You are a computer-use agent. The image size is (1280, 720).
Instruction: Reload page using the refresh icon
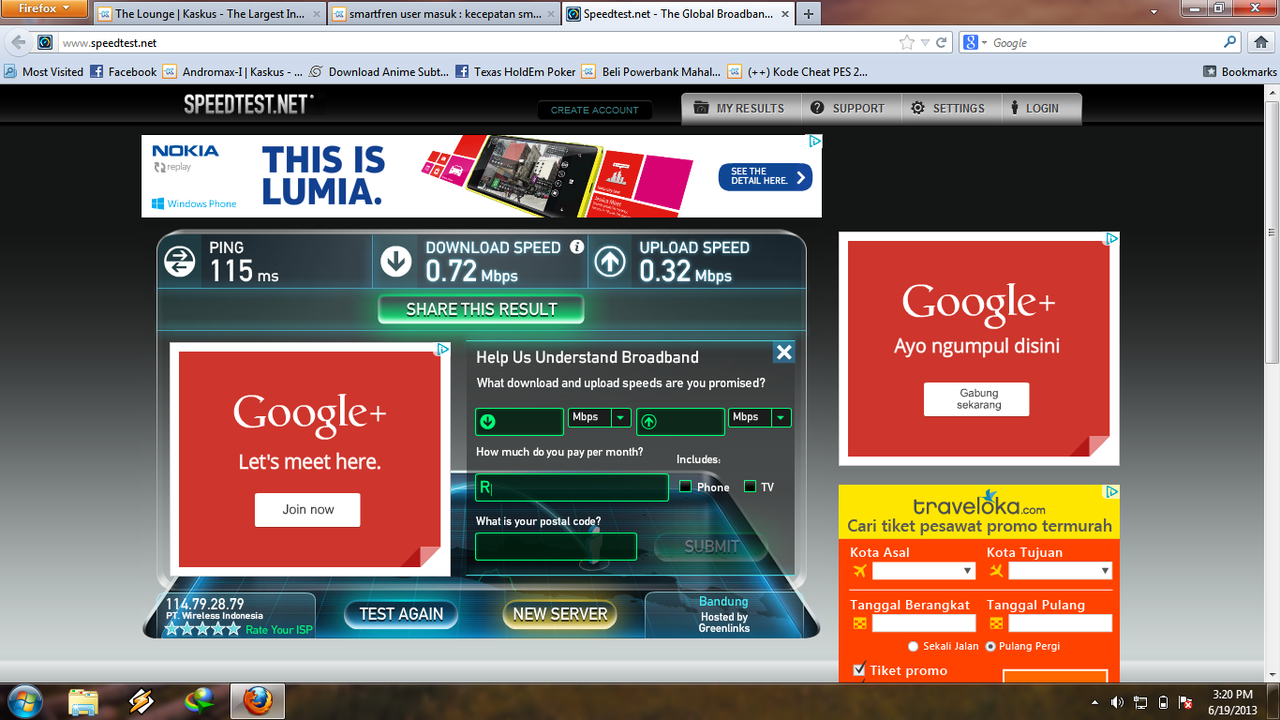pos(941,43)
